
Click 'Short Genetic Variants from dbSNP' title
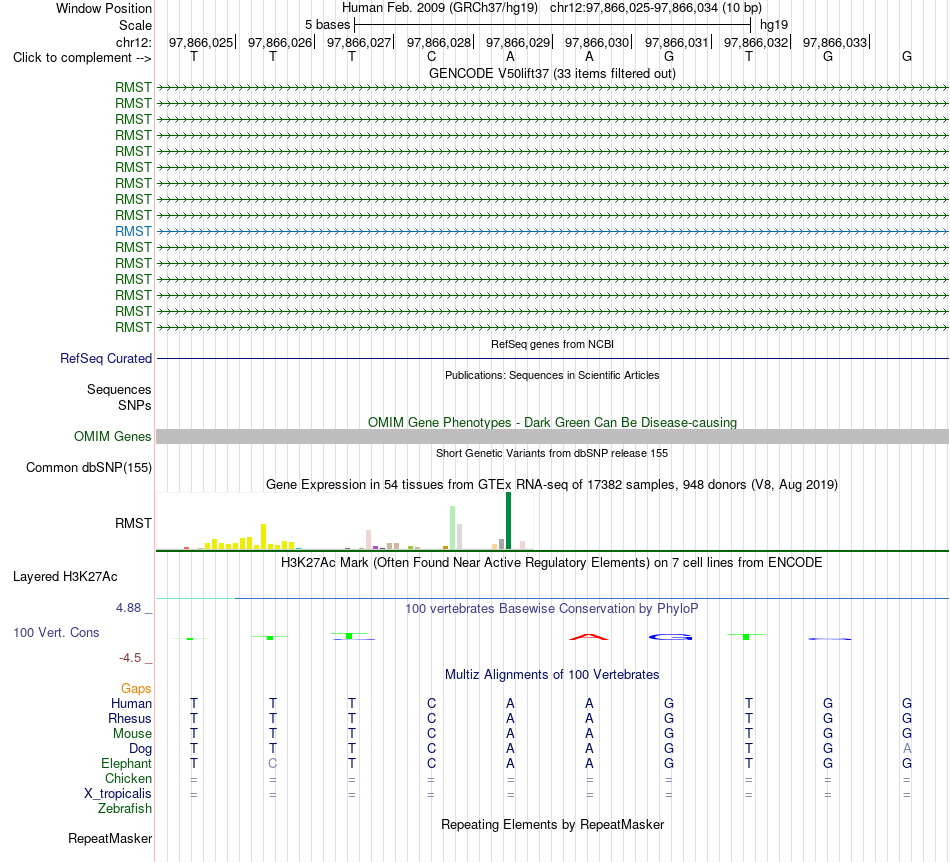click(x=552, y=453)
